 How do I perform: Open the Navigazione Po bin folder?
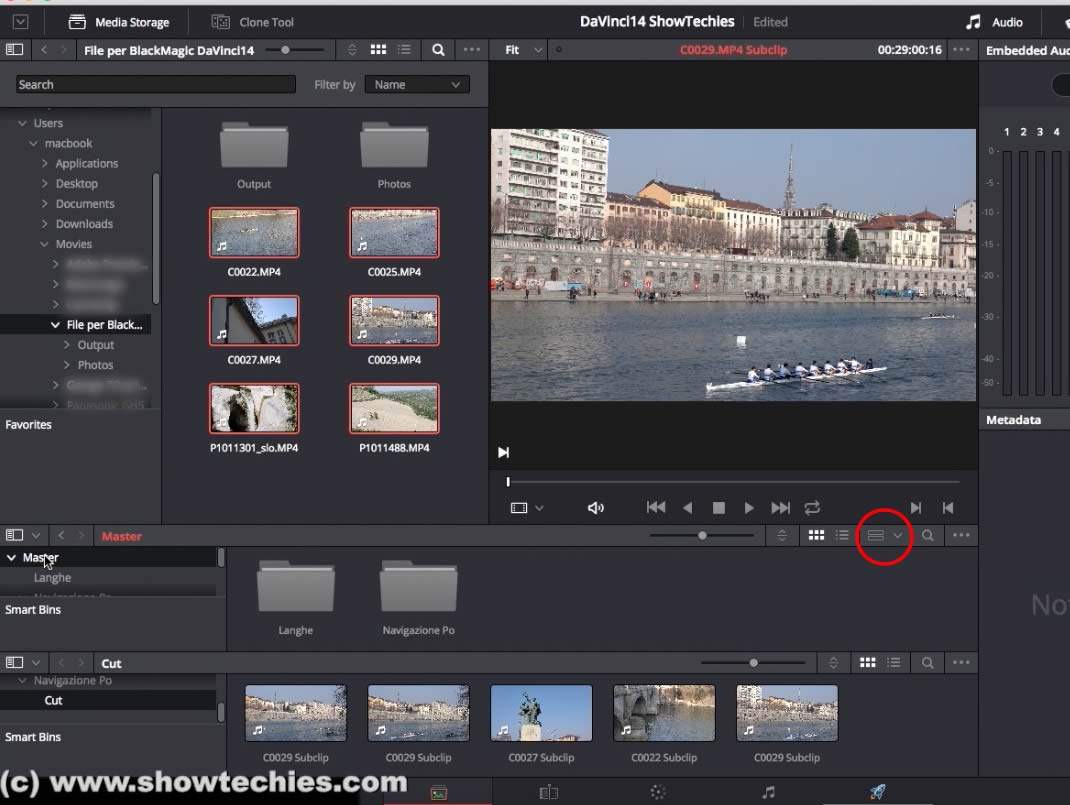pos(418,587)
